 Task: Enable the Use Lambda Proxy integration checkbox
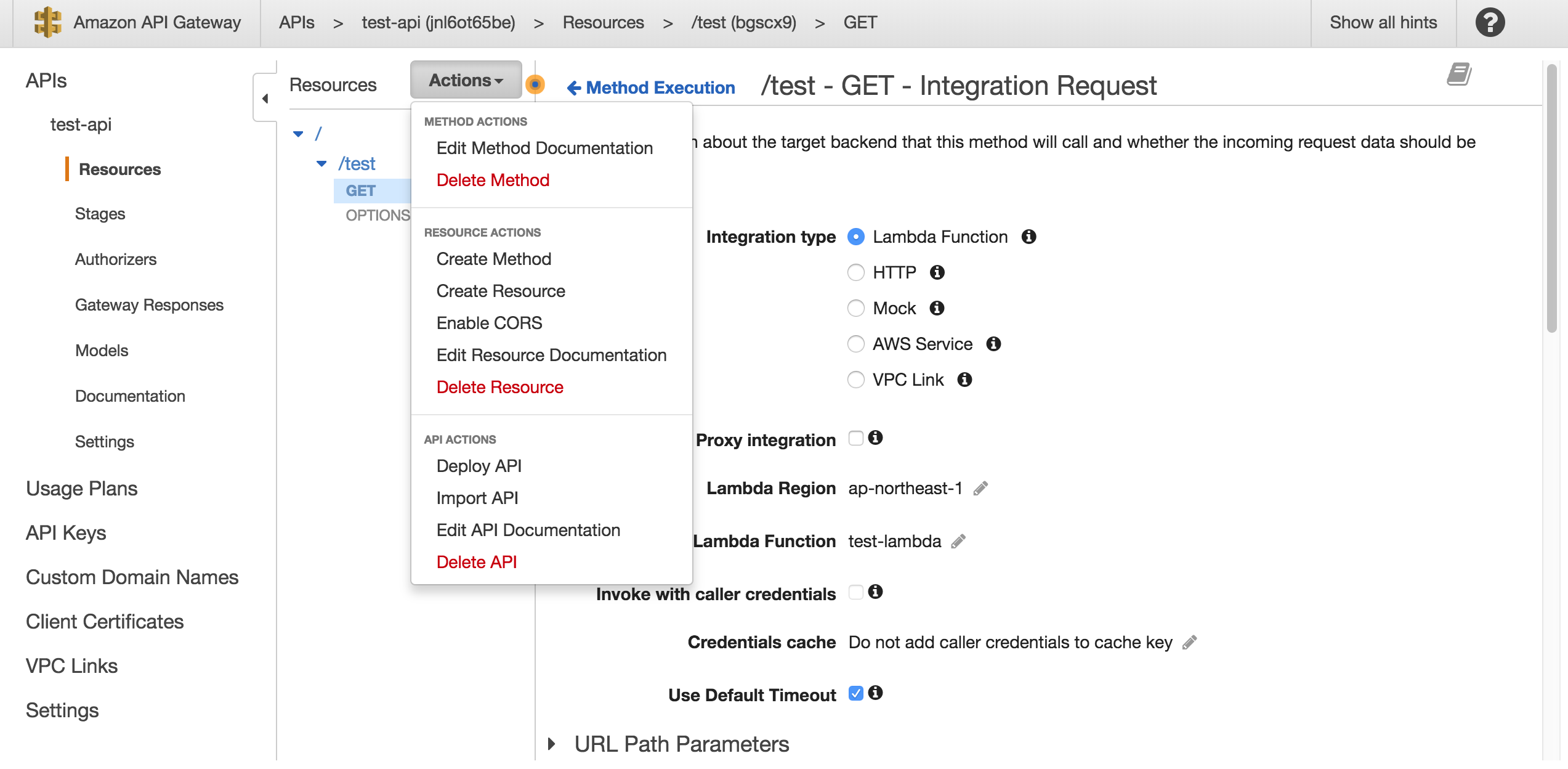pyautogui.click(x=855, y=439)
